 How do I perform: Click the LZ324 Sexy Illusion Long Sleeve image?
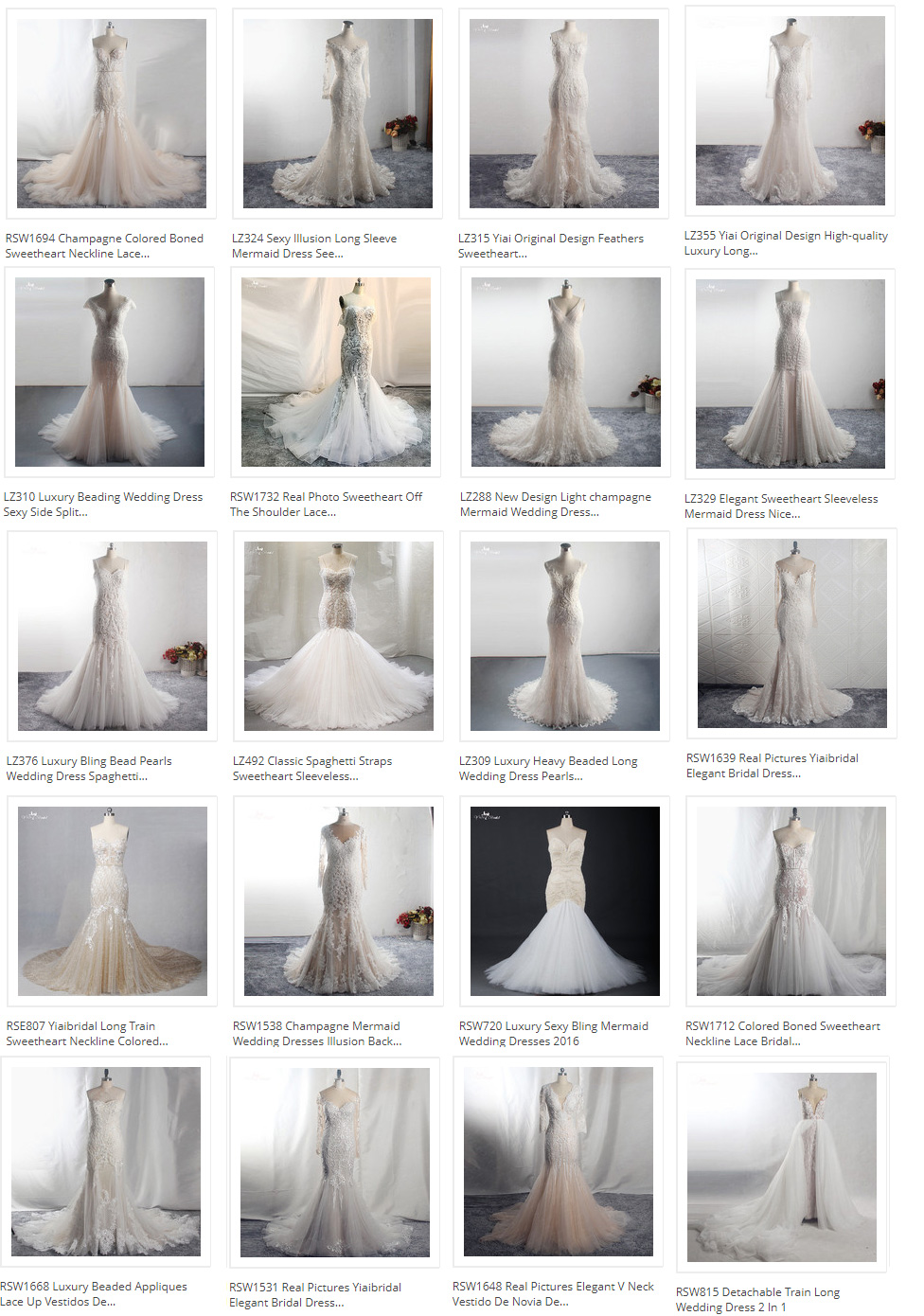point(337,114)
